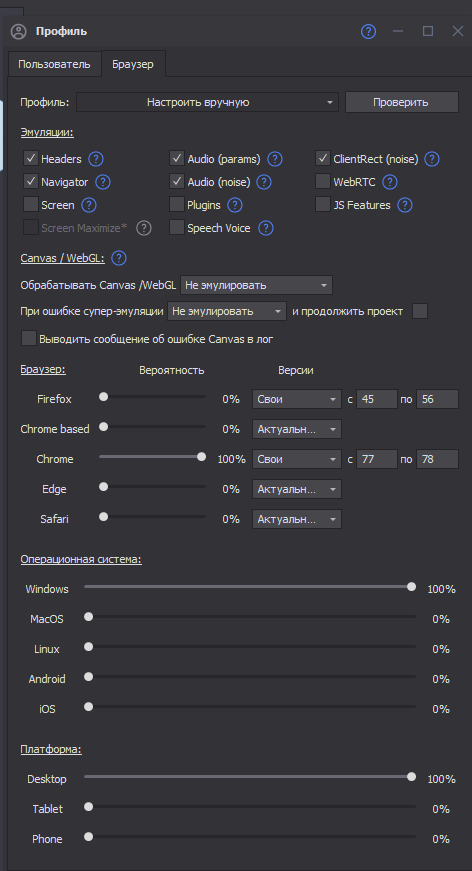Open help for Audio (noise)
The width and height of the screenshot is (472, 871).
pyautogui.click(x=264, y=182)
